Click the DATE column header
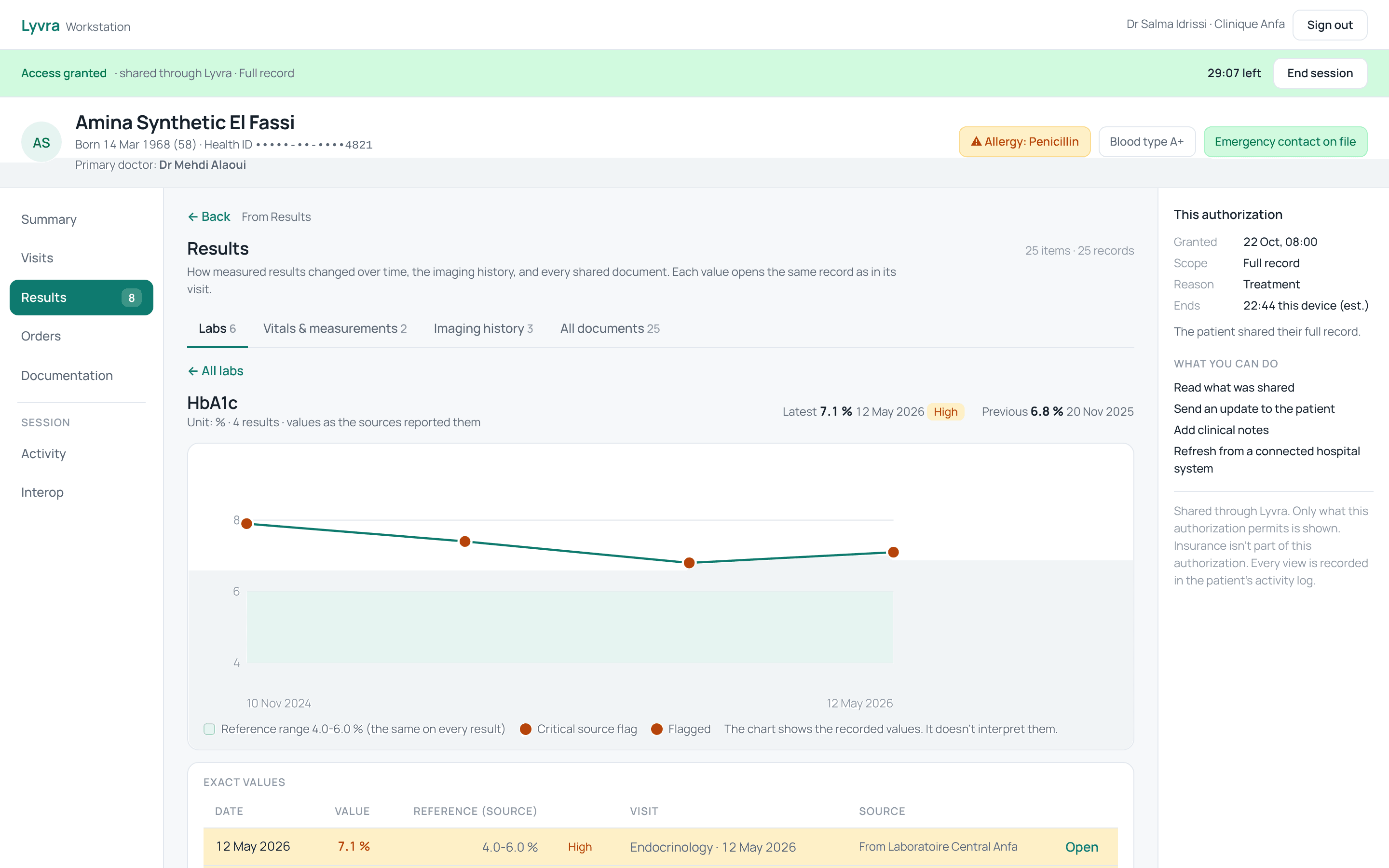The height and width of the screenshot is (868, 1389). tap(229, 811)
